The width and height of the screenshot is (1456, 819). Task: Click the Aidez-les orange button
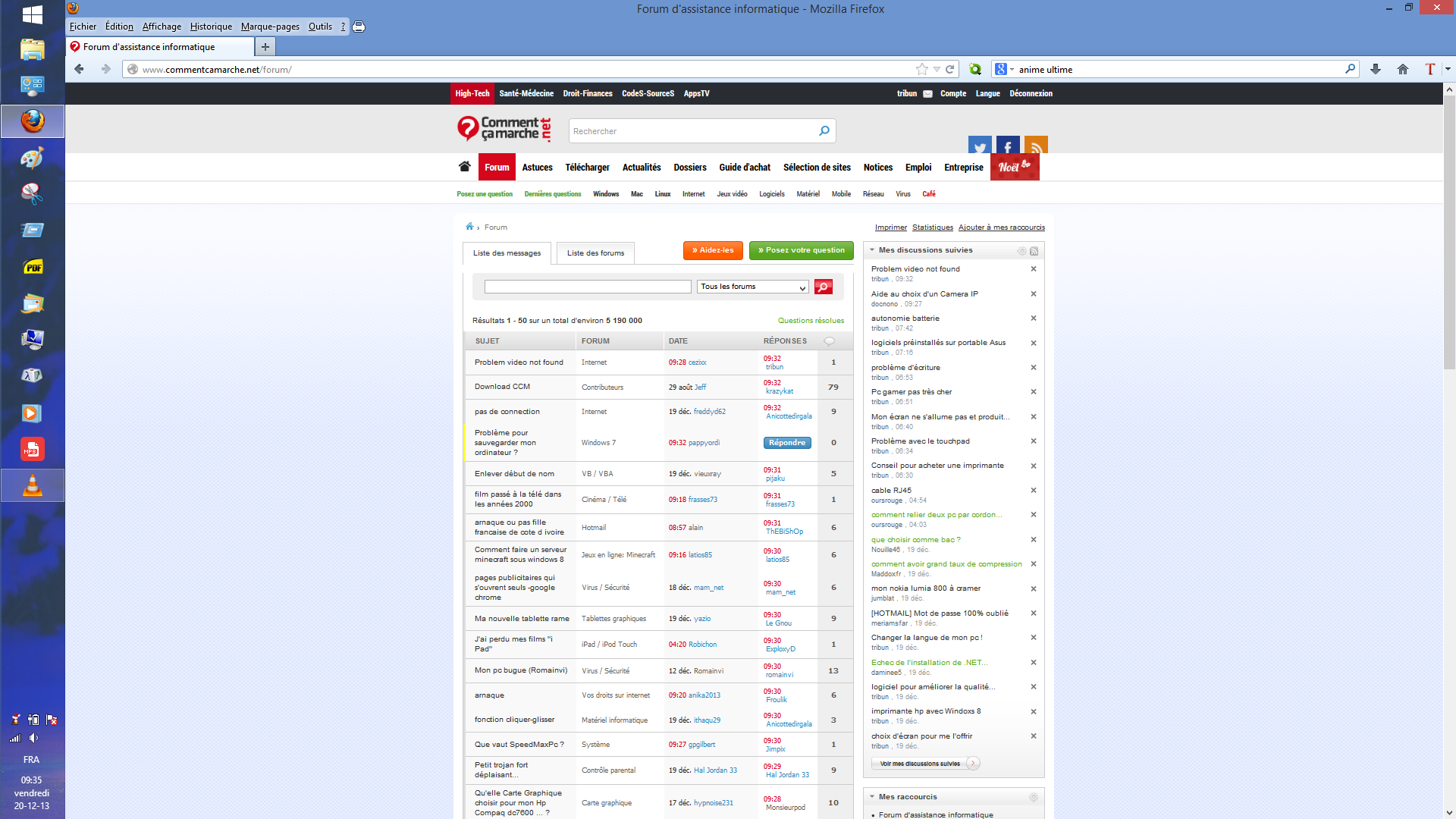pos(712,250)
